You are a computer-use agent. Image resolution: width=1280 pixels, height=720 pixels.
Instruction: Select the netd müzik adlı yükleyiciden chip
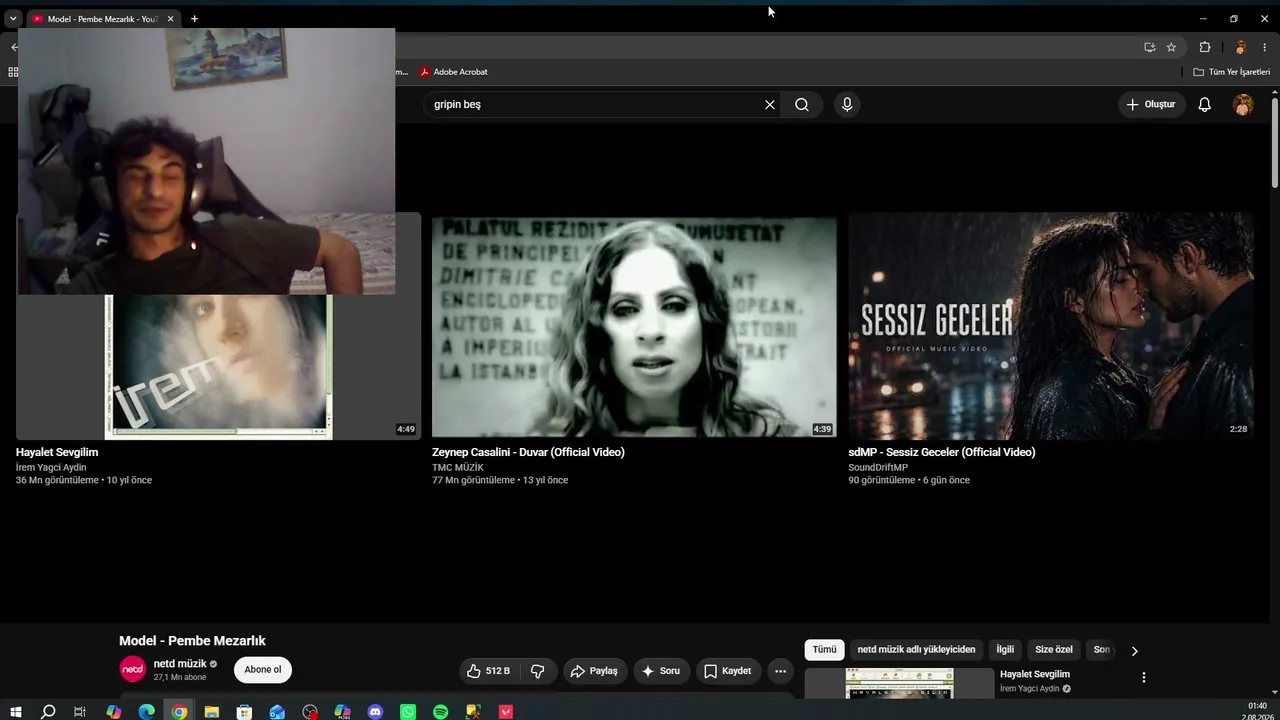point(916,650)
